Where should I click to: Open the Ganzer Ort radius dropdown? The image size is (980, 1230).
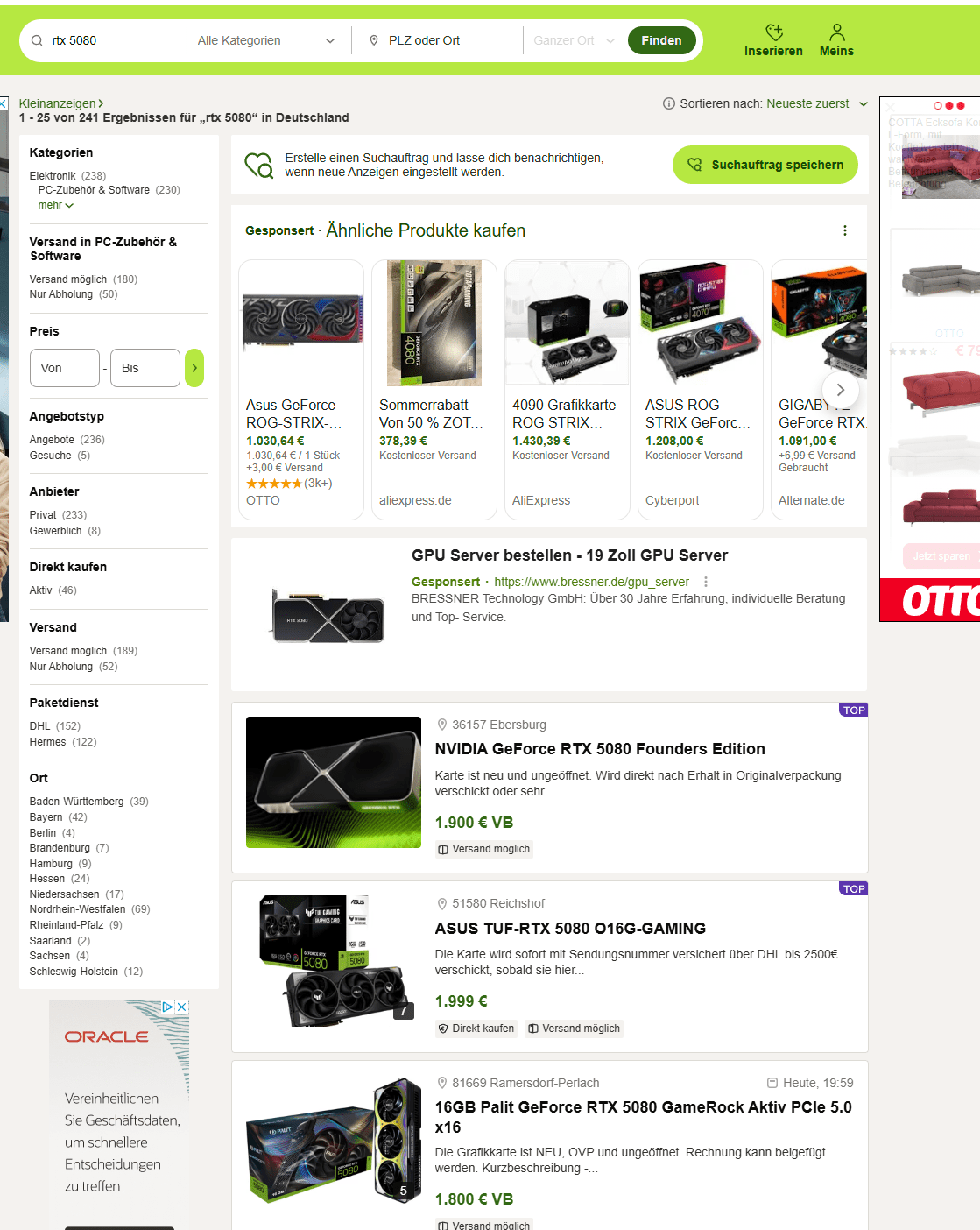[574, 40]
